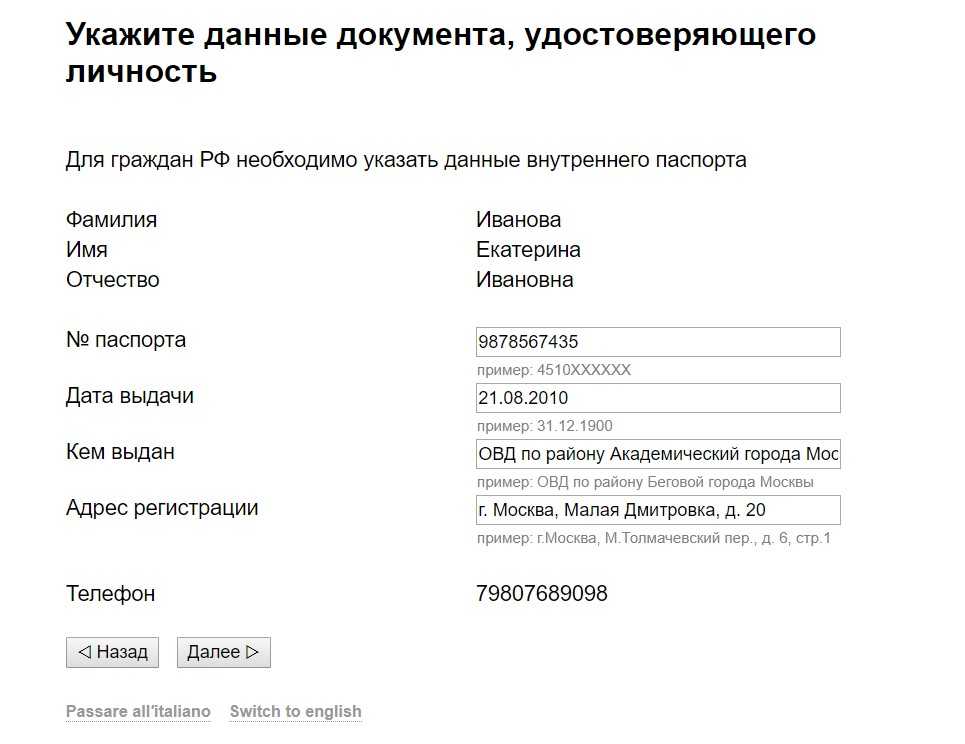Click the Адрес регистрации label
The height and width of the screenshot is (744, 965).
[162, 508]
